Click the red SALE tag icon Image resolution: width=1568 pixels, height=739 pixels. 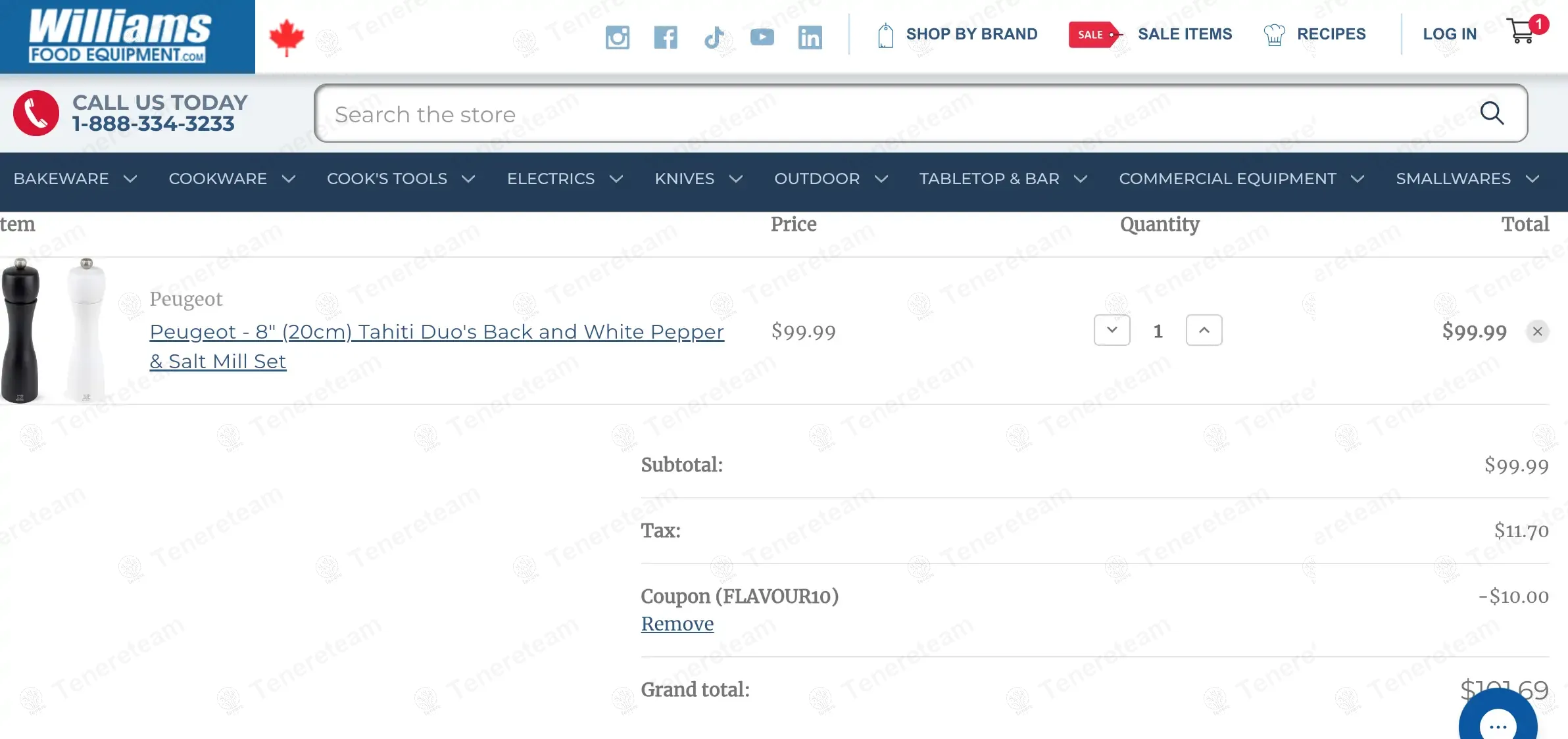(x=1094, y=34)
